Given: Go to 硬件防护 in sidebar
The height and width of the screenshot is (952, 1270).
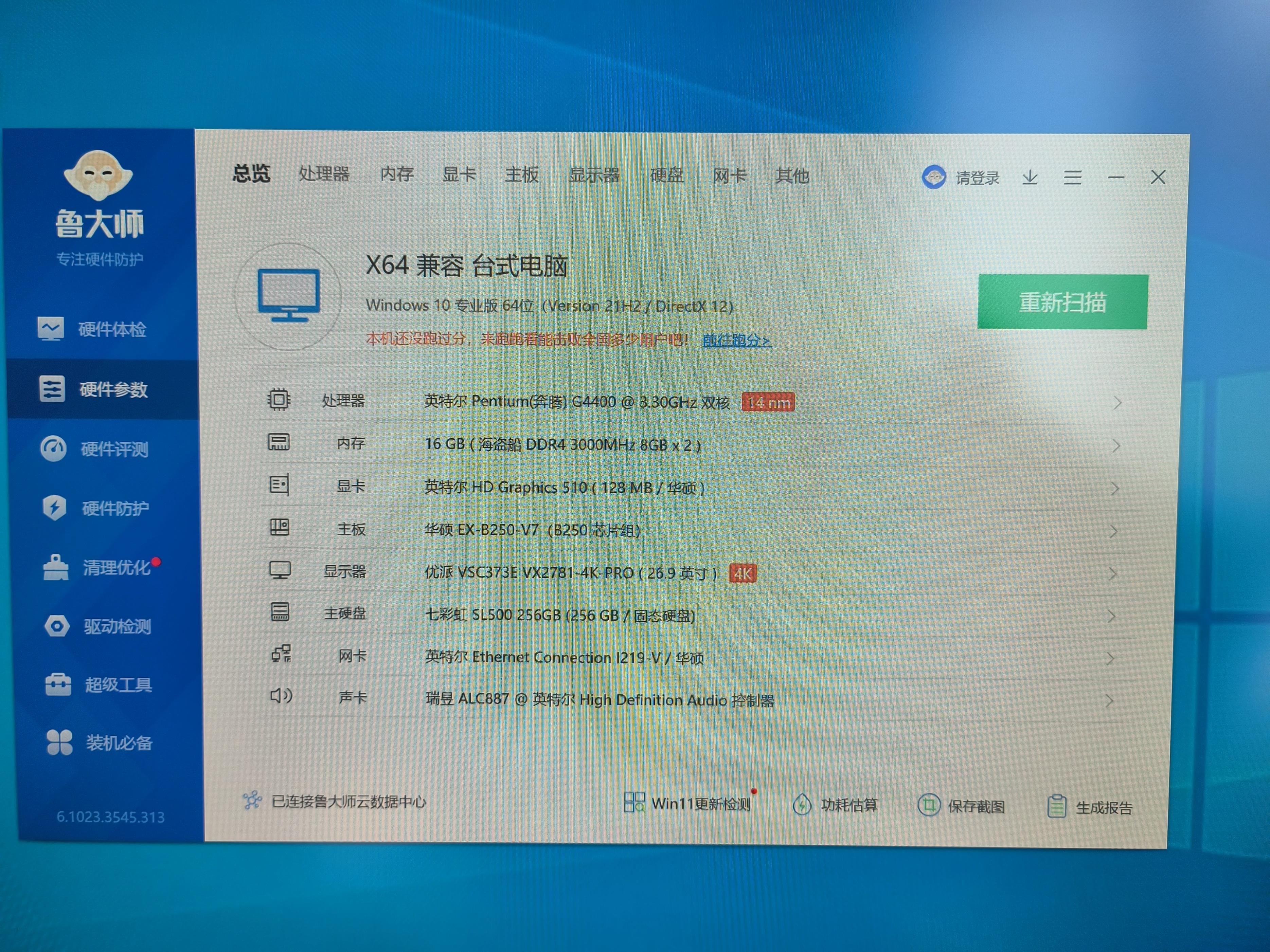Looking at the screenshot, I should tap(96, 508).
